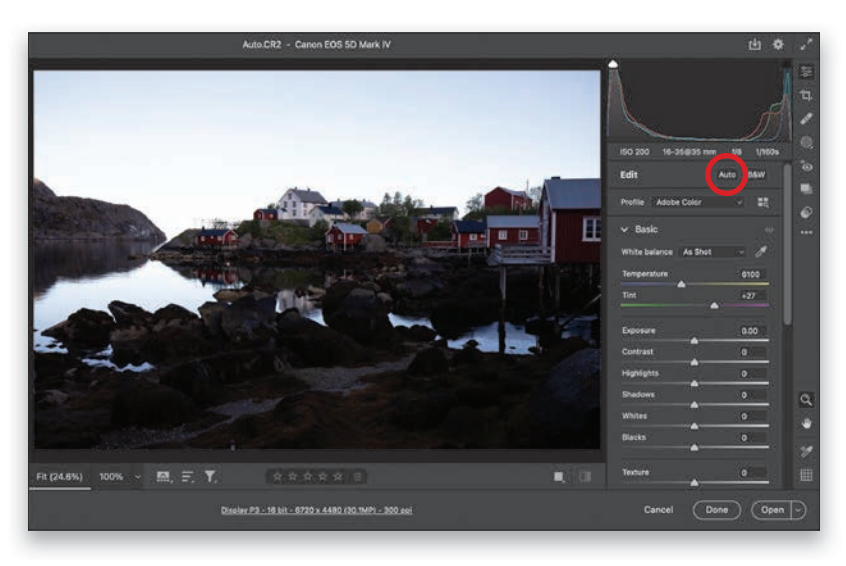Toggle fullscreen mode with arrows icon
Screen dimensions: 846x566
click(806, 45)
